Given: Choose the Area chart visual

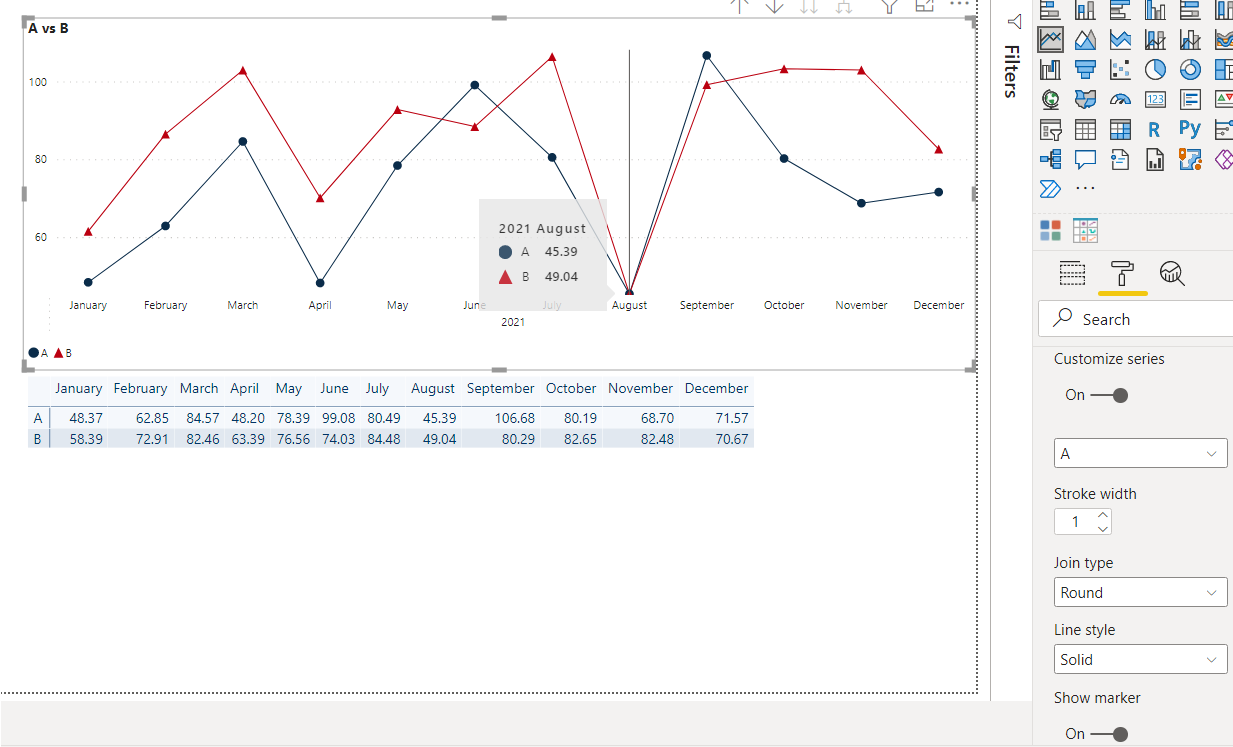Looking at the screenshot, I should (x=1085, y=39).
